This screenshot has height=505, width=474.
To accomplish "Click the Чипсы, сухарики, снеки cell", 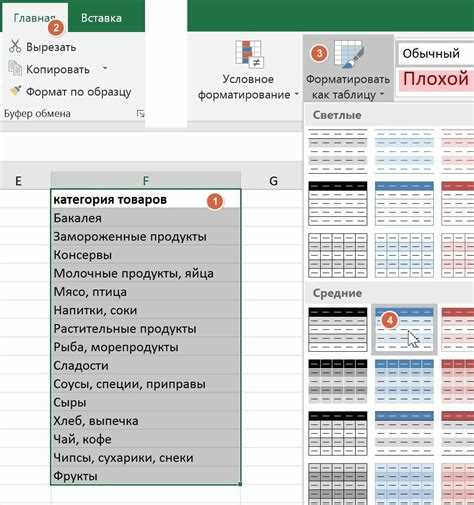I will 146,458.
